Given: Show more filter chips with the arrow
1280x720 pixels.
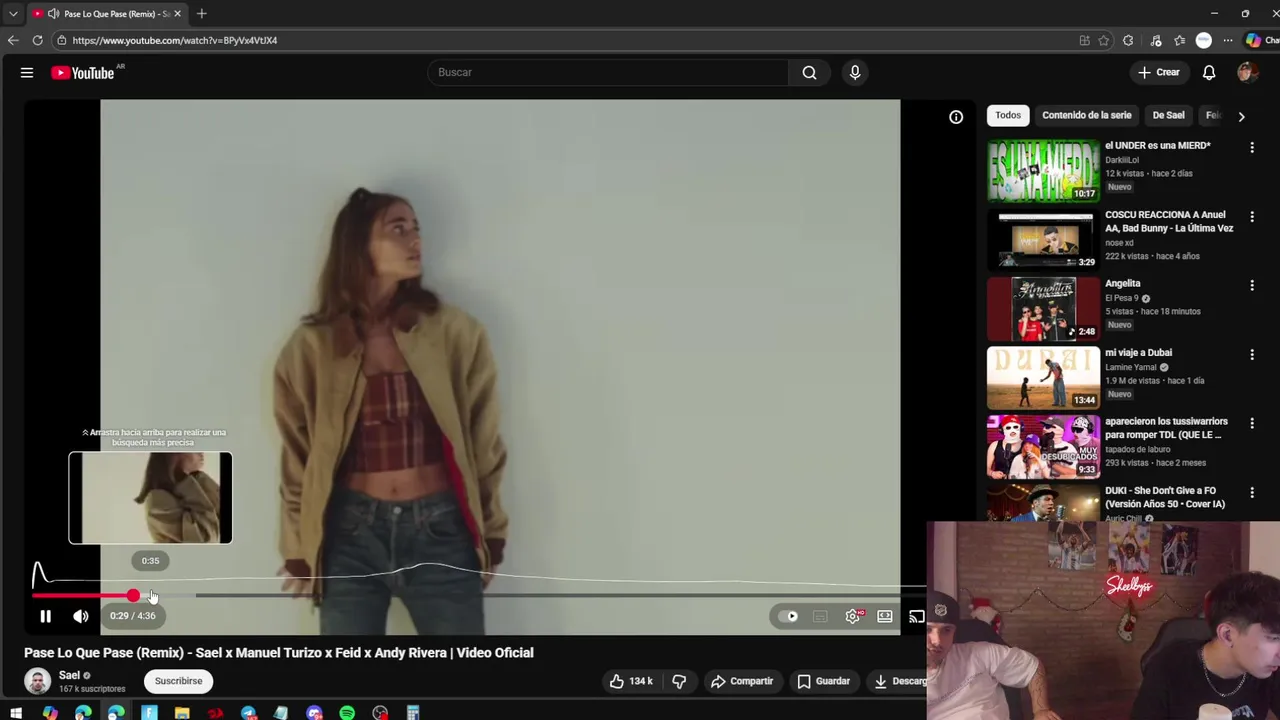Looking at the screenshot, I should (x=1241, y=116).
